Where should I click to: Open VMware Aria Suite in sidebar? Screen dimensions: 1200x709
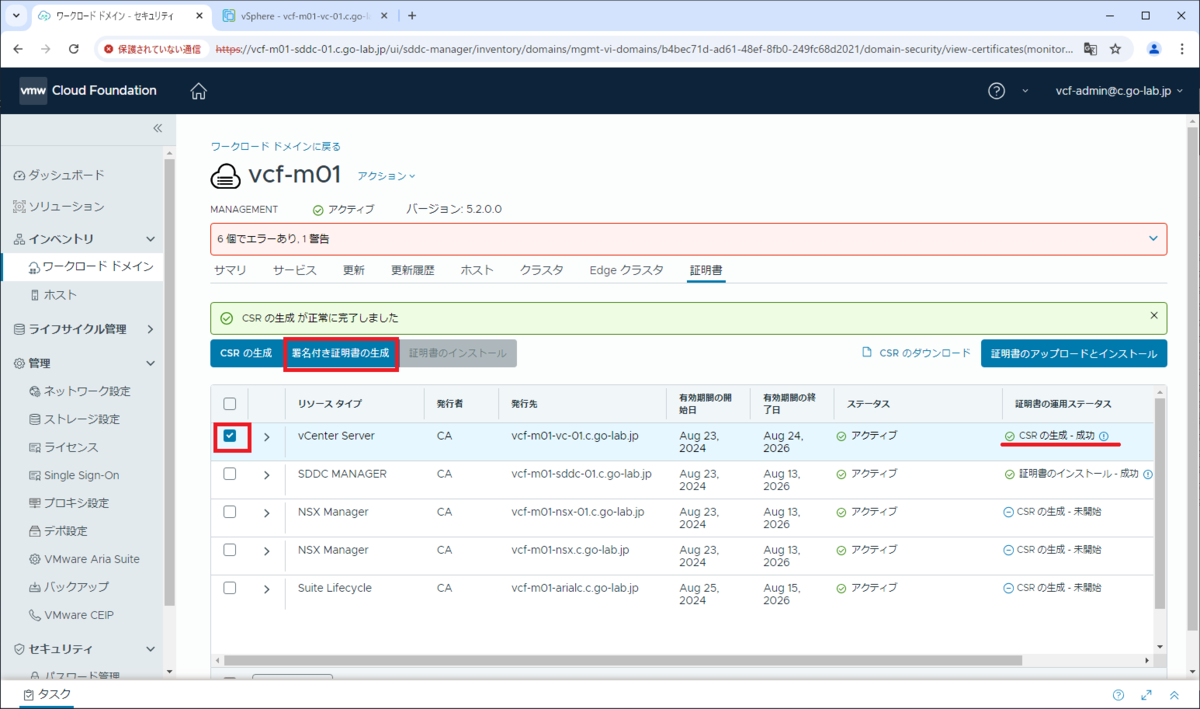pyautogui.click(x=85, y=559)
